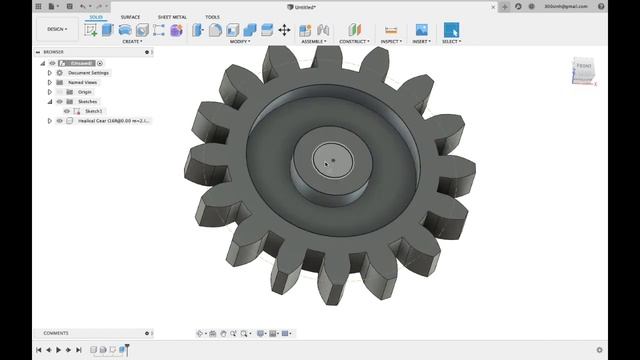Viewport: 640px width, 360px height.
Task: Switch to the TOOLS tab
Action: click(x=212, y=17)
